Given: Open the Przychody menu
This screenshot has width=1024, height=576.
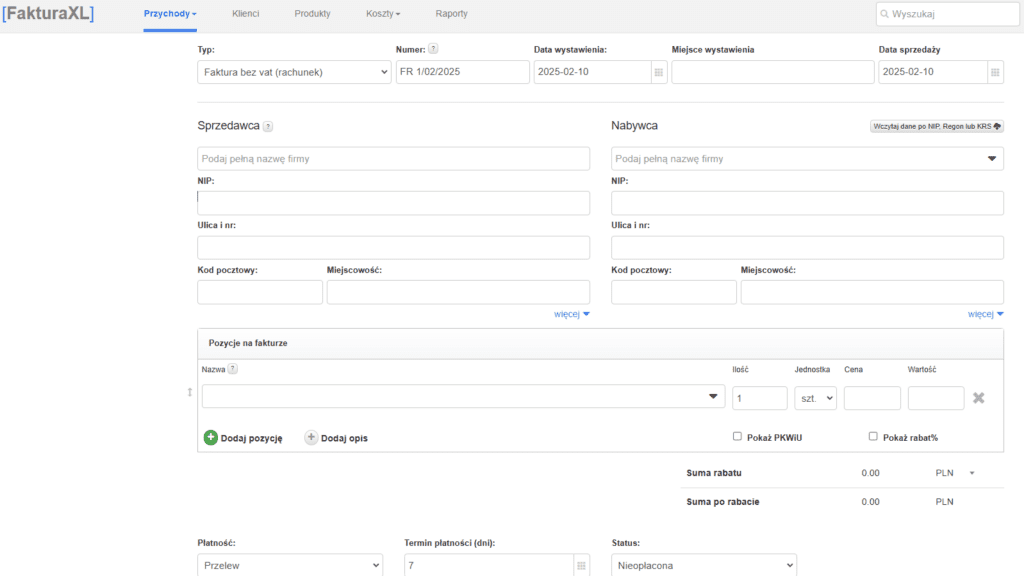Looking at the screenshot, I should tap(169, 14).
